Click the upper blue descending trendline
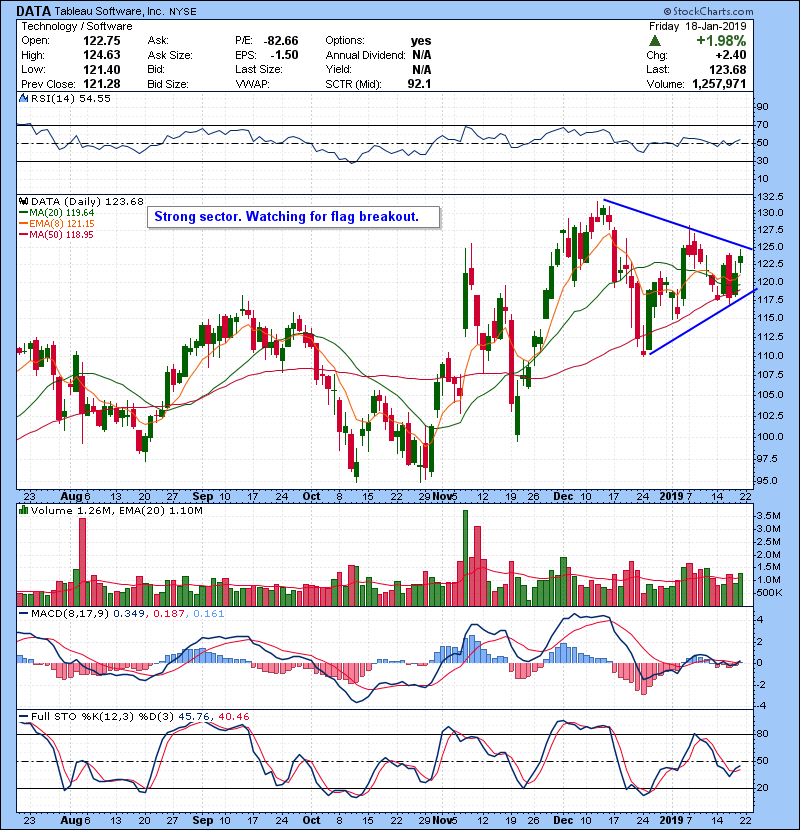800x830 pixels. click(x=678, y=224)
